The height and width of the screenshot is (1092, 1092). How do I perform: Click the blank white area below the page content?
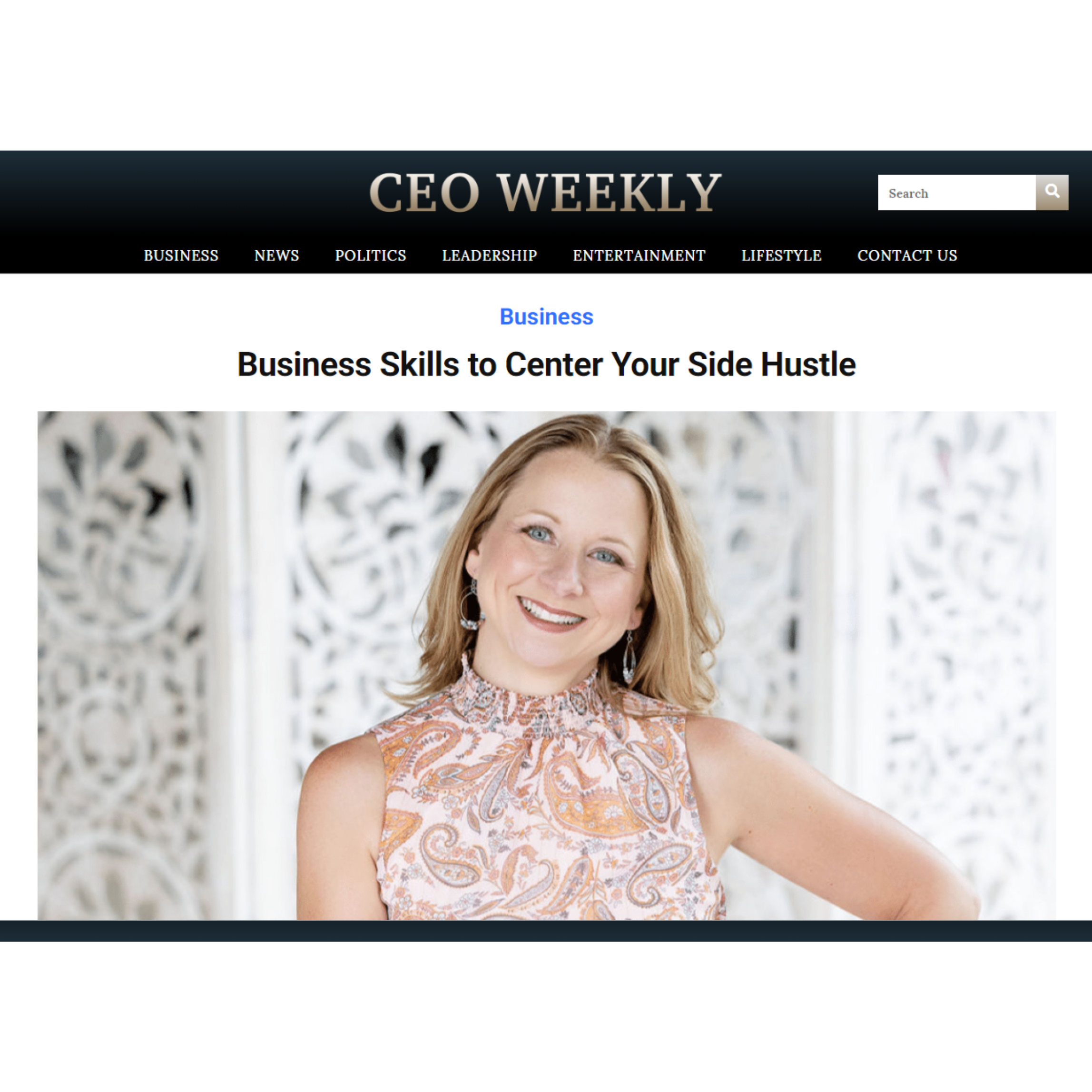pyautogui.click(x=546, y=1016)
